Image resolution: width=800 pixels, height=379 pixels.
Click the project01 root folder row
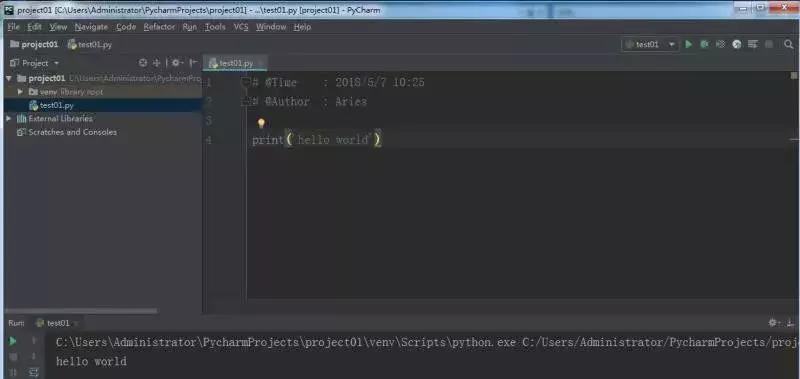point(102,78)
